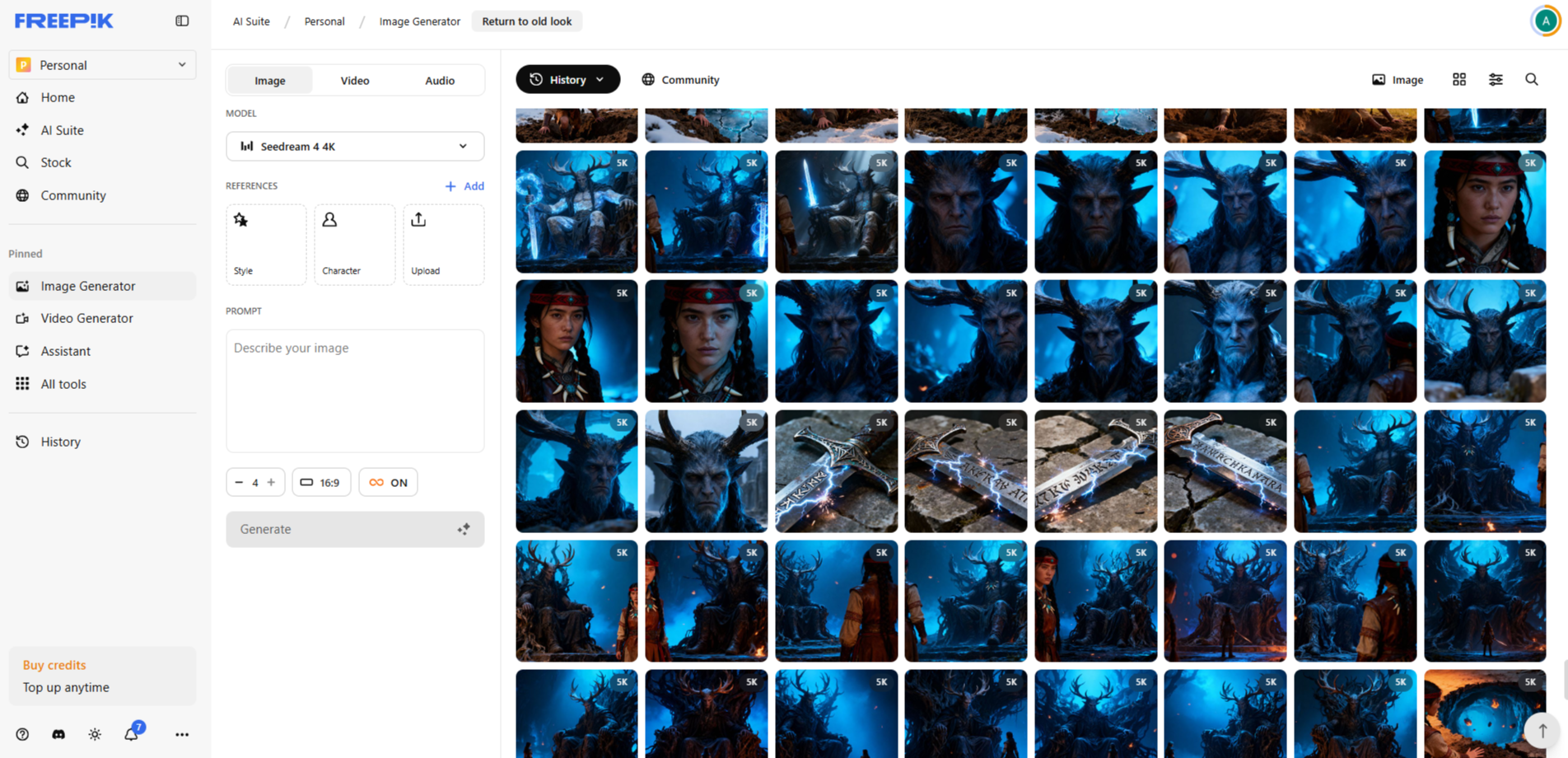Increase the image count with plus

[x=271, y=482]
